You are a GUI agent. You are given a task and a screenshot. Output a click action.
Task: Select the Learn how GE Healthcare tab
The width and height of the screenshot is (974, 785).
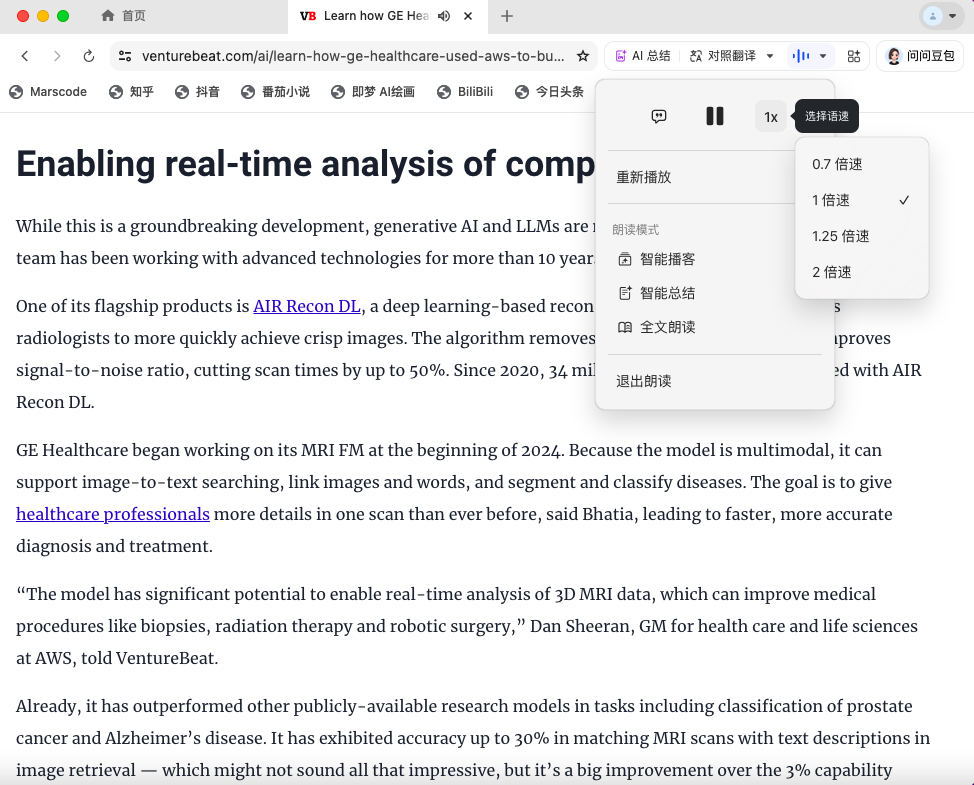coord(375,16)
